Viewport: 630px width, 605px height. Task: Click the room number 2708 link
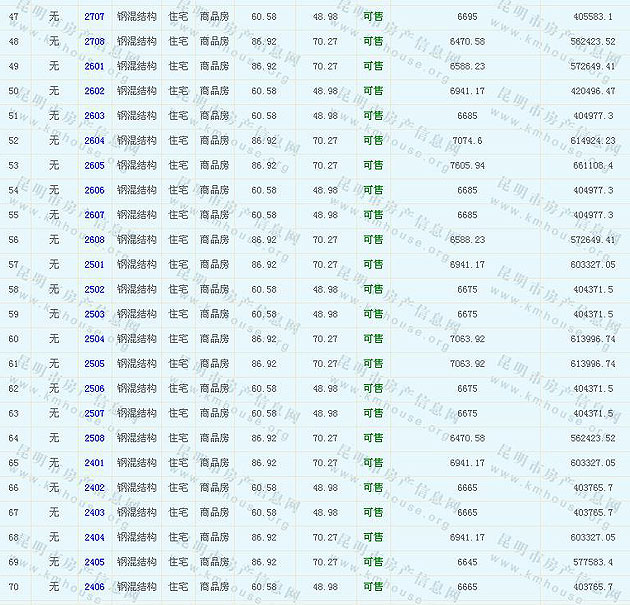pos(94,42)
